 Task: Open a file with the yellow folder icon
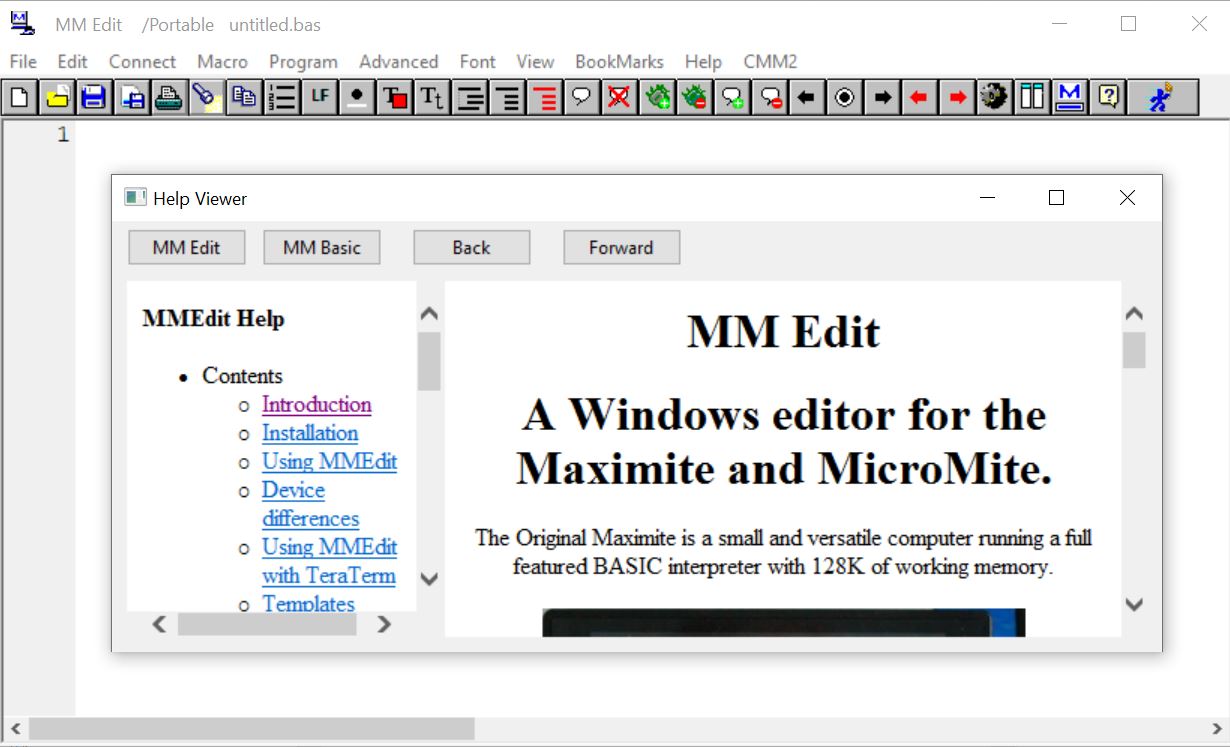pos(57,97)
